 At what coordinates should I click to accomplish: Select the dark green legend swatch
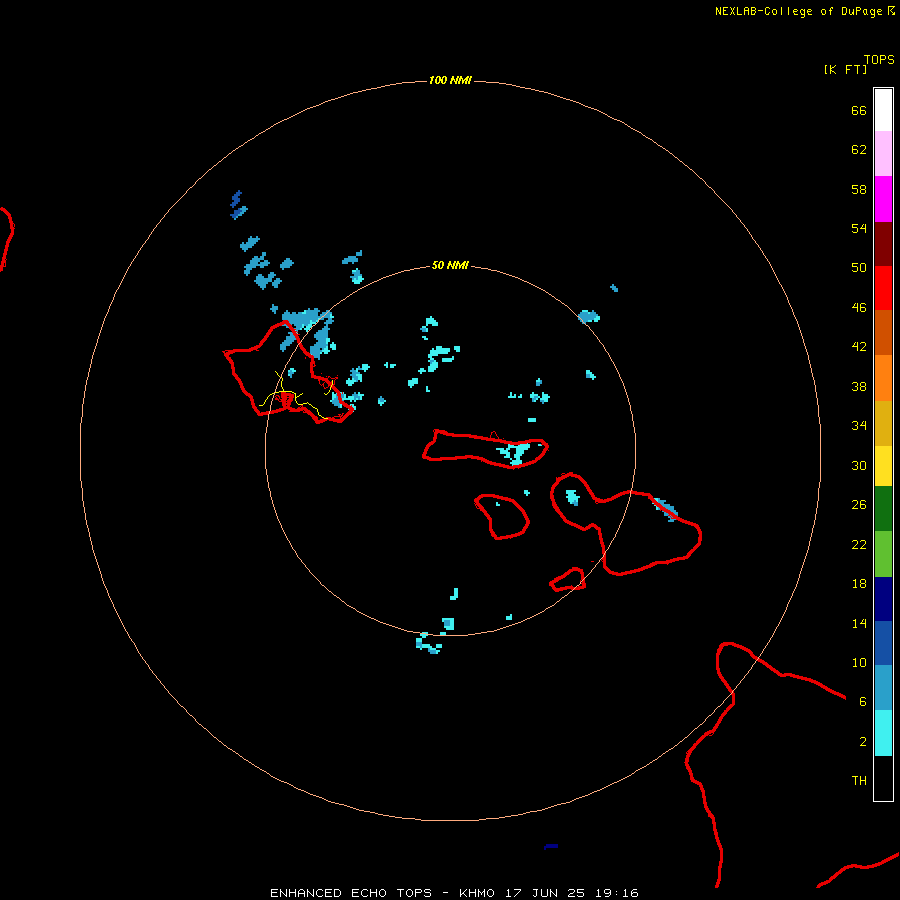click(883, 509)
